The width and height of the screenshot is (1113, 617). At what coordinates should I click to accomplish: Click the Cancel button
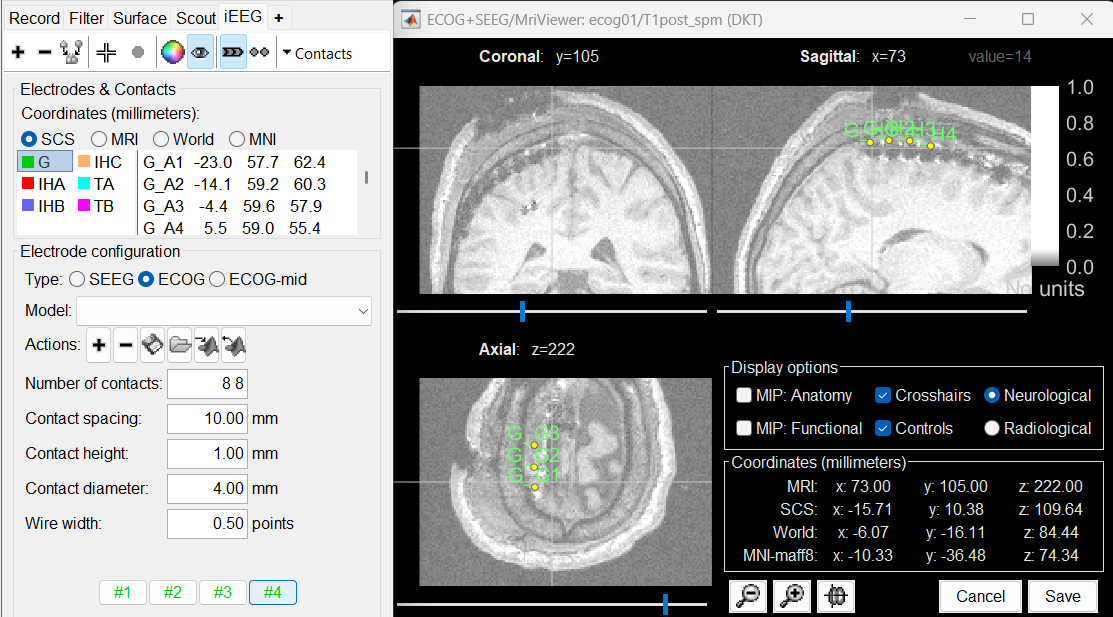point(980,596)
